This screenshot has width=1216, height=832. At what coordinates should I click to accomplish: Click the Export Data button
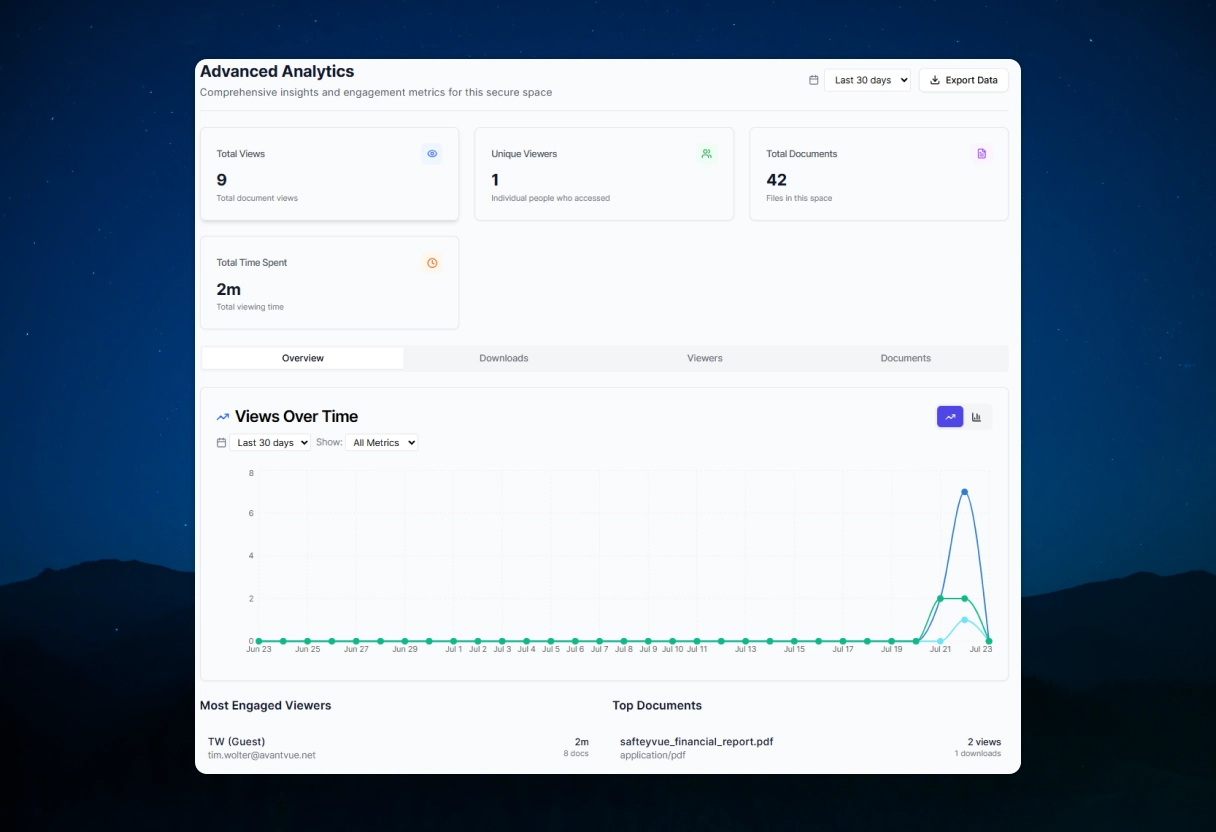(x=963, y=79)
